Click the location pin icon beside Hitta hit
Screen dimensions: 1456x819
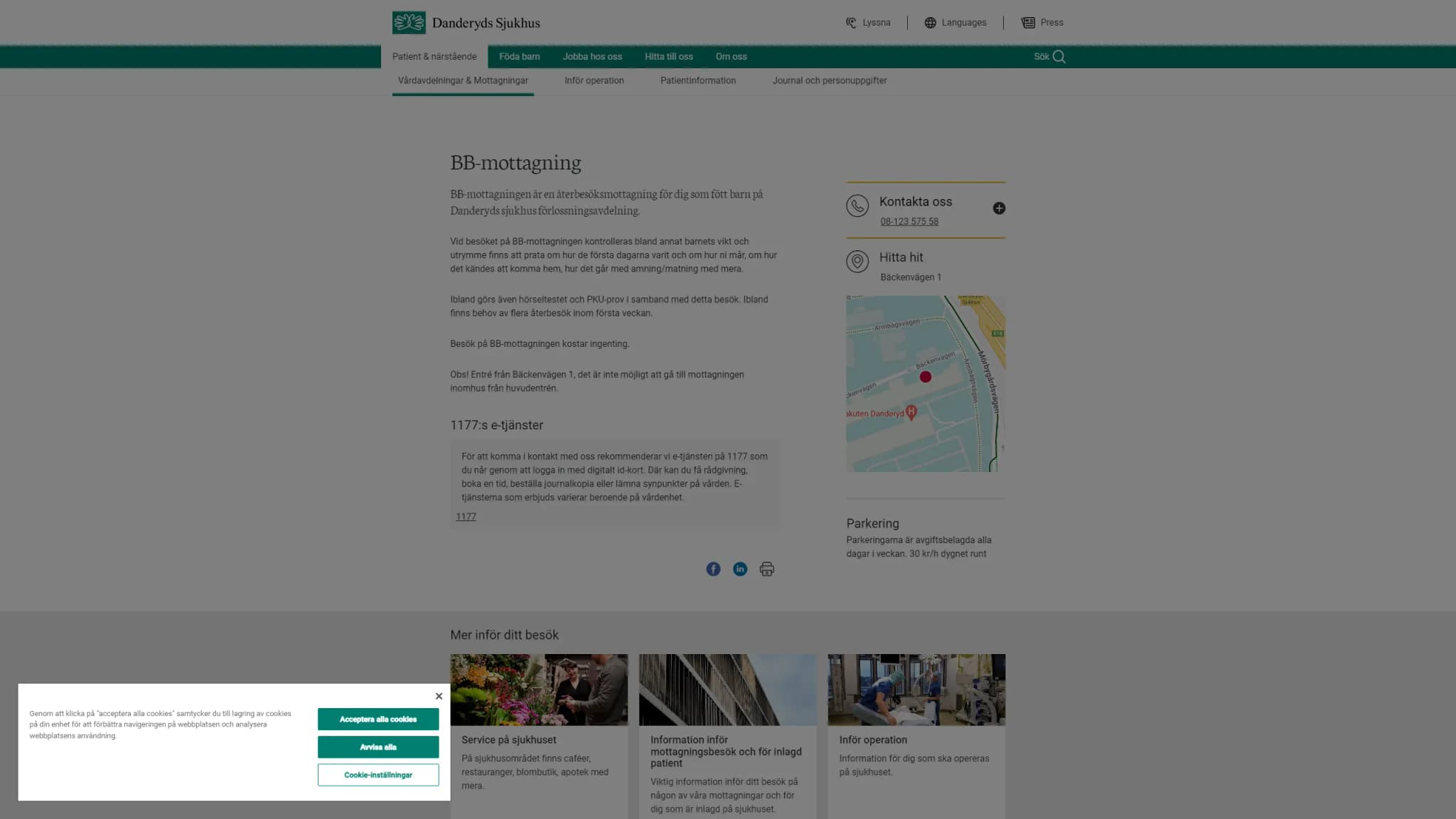[857, 262]
